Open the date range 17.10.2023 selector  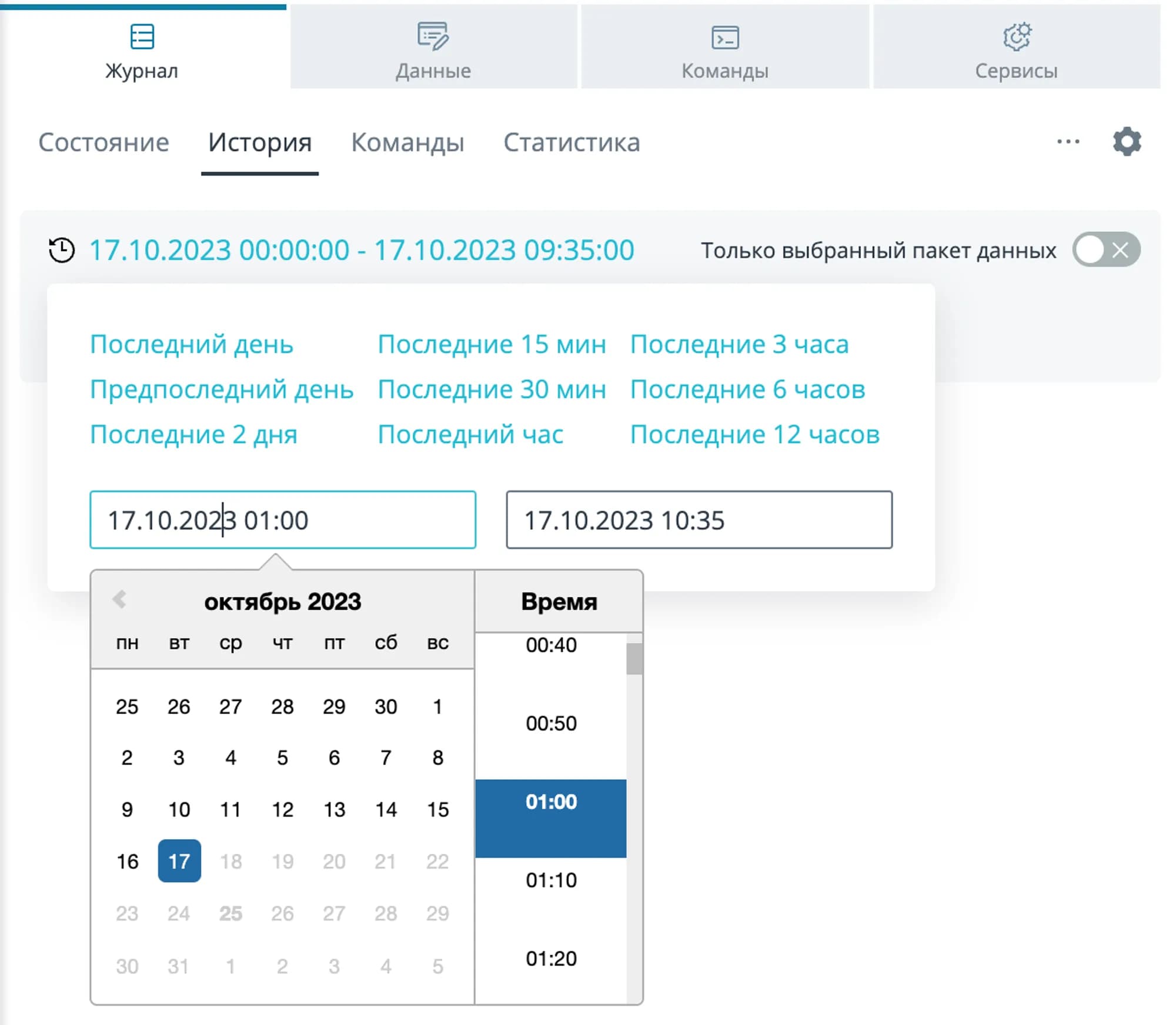(362, 250)
